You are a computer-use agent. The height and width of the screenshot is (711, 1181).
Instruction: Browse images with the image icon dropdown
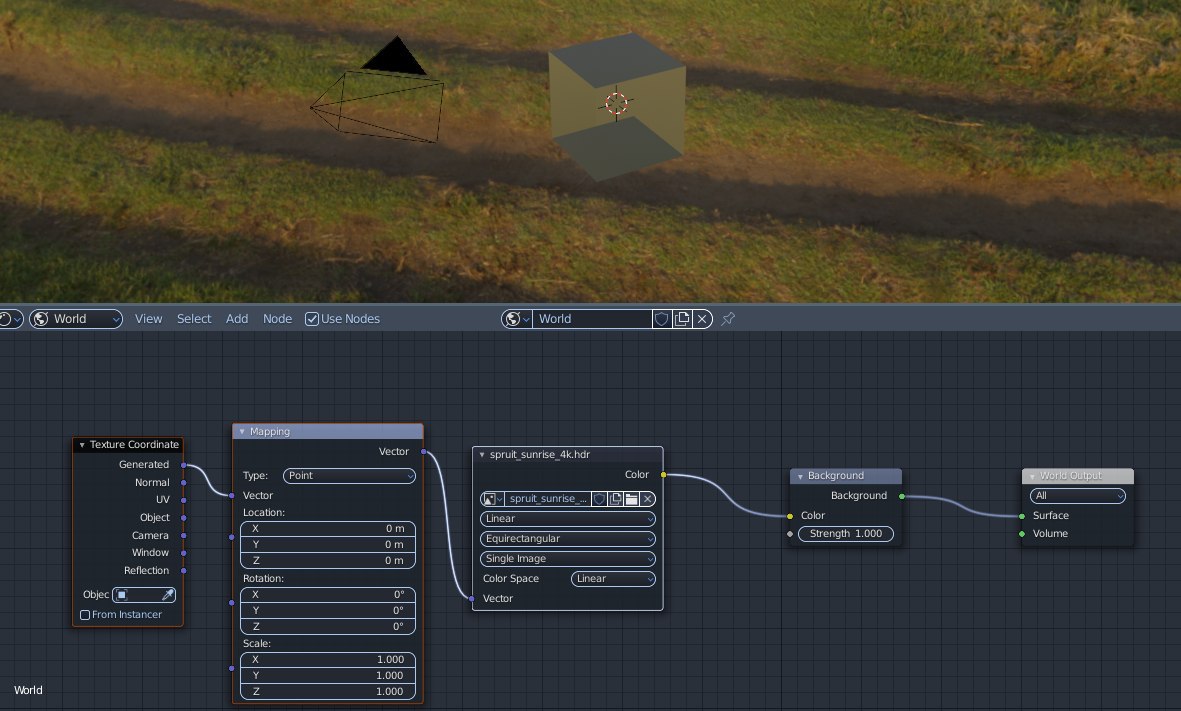[492, 499]
